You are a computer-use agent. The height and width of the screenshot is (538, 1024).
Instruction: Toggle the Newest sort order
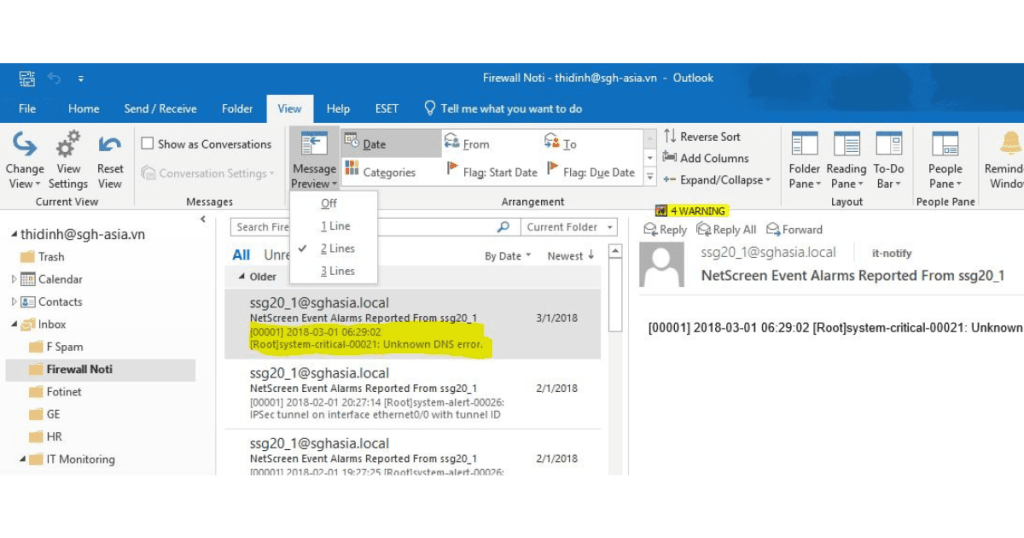571,256
